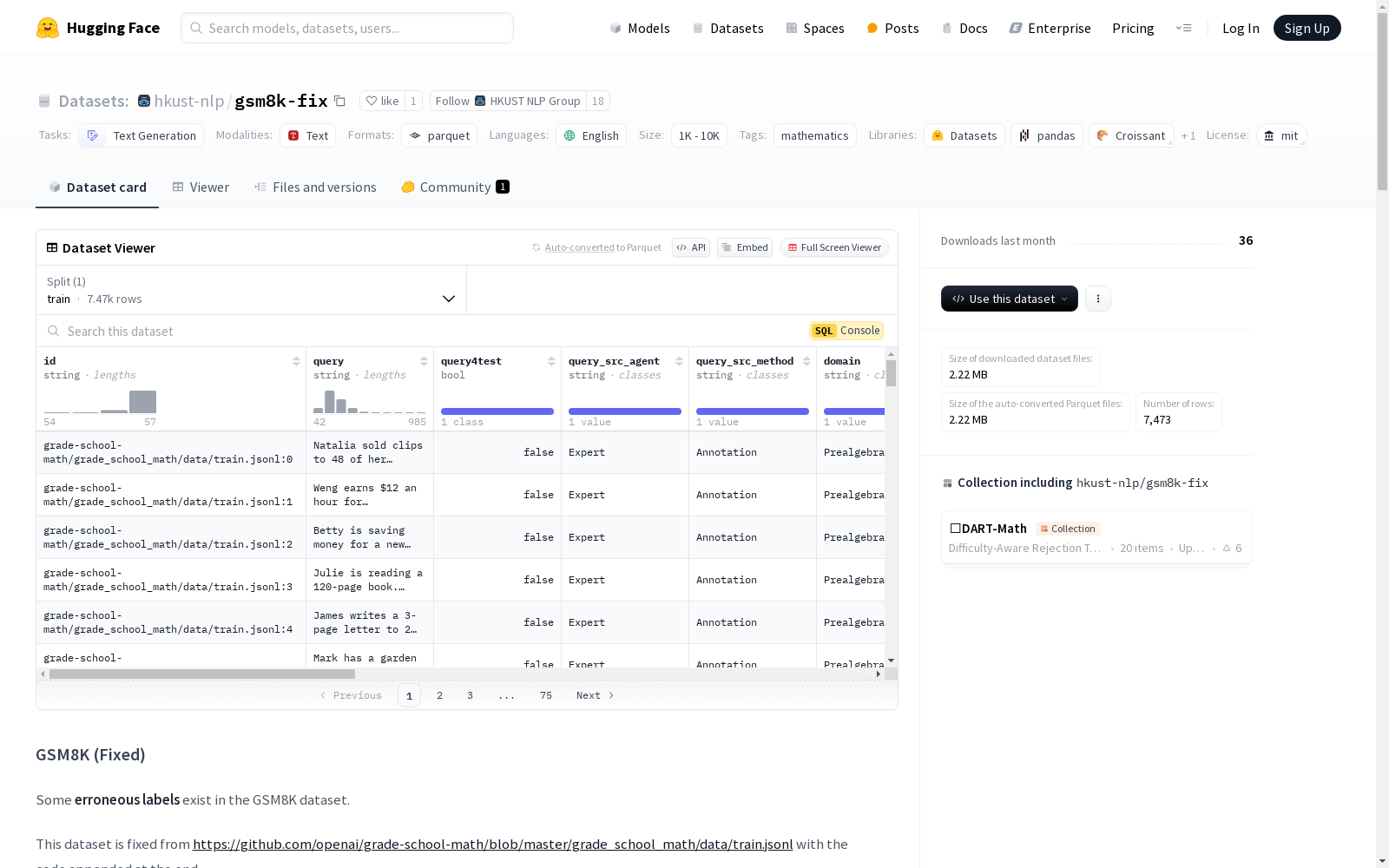Open Docs page
This screenshot has width=1389, height=868.
point(964,28)
